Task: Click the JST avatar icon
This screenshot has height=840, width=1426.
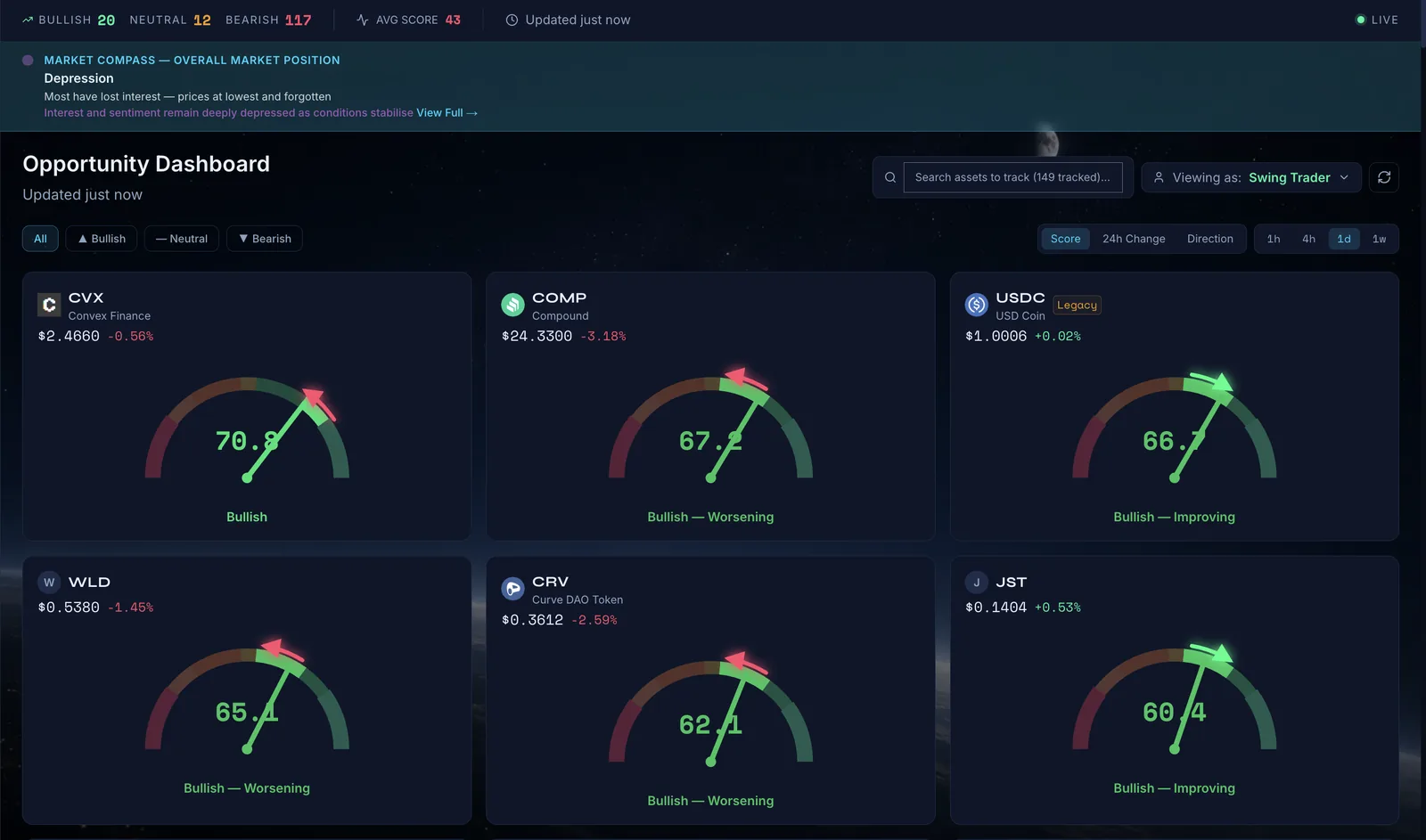Action: (977, 583)
